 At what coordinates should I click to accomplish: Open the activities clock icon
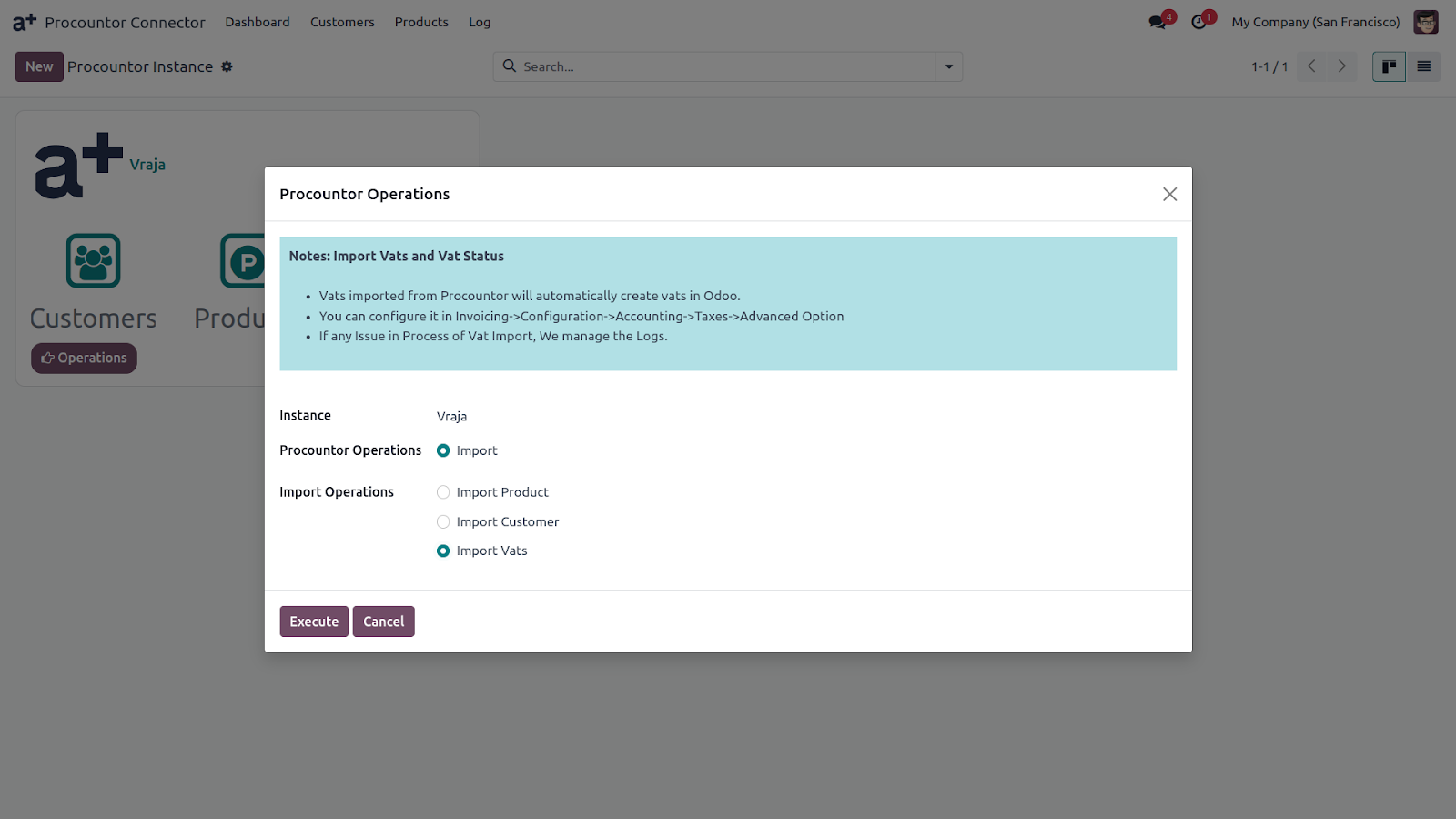(x=1199, y=22)
